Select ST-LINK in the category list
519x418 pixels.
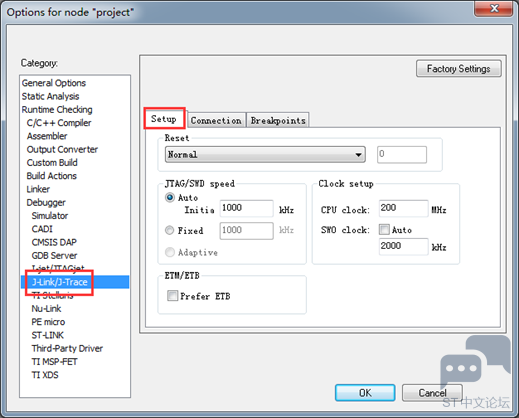click(x=48, y=335)
